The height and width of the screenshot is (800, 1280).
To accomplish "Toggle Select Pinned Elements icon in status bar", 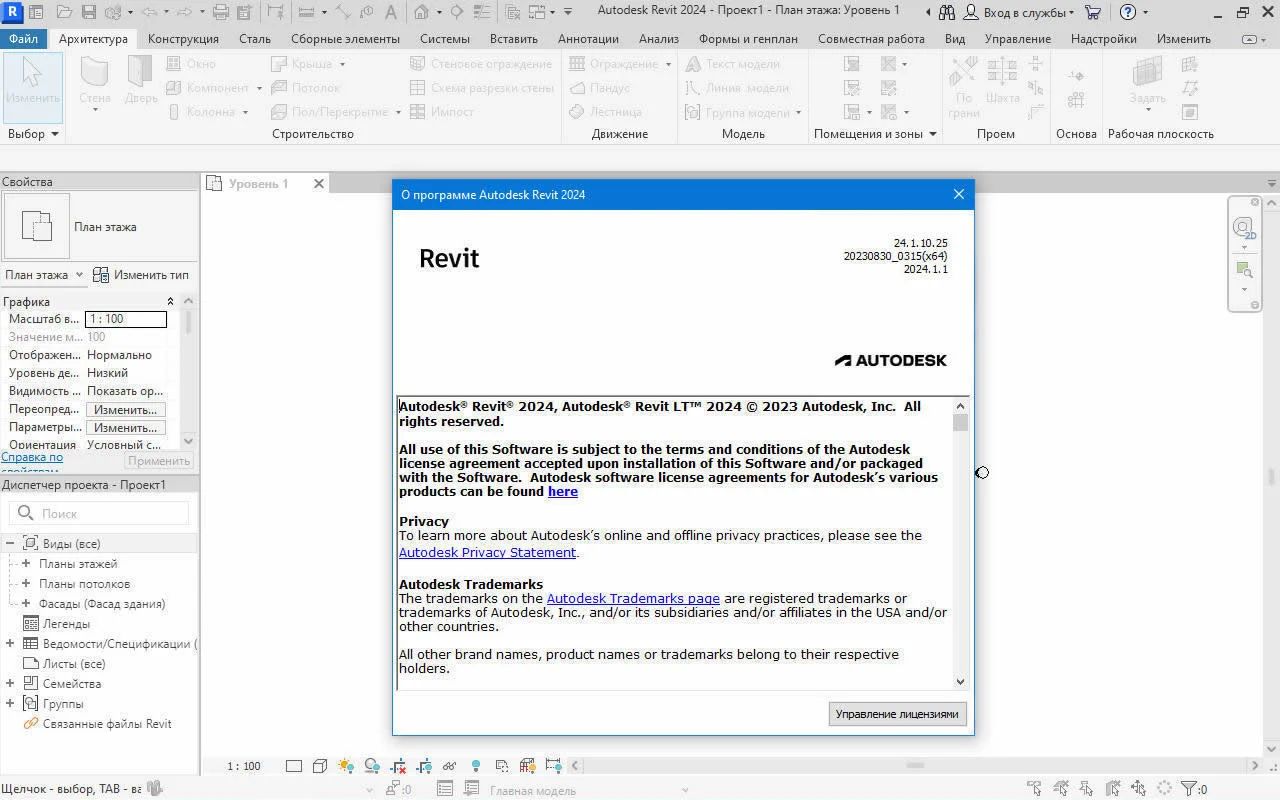I will tap(1086, 789).
